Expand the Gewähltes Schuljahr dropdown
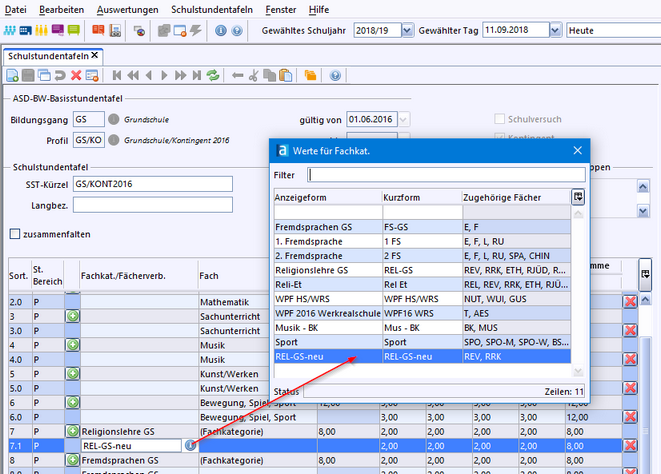Image resolution: width=661 pixels, height=474 pixels. (x=405, y=30)
